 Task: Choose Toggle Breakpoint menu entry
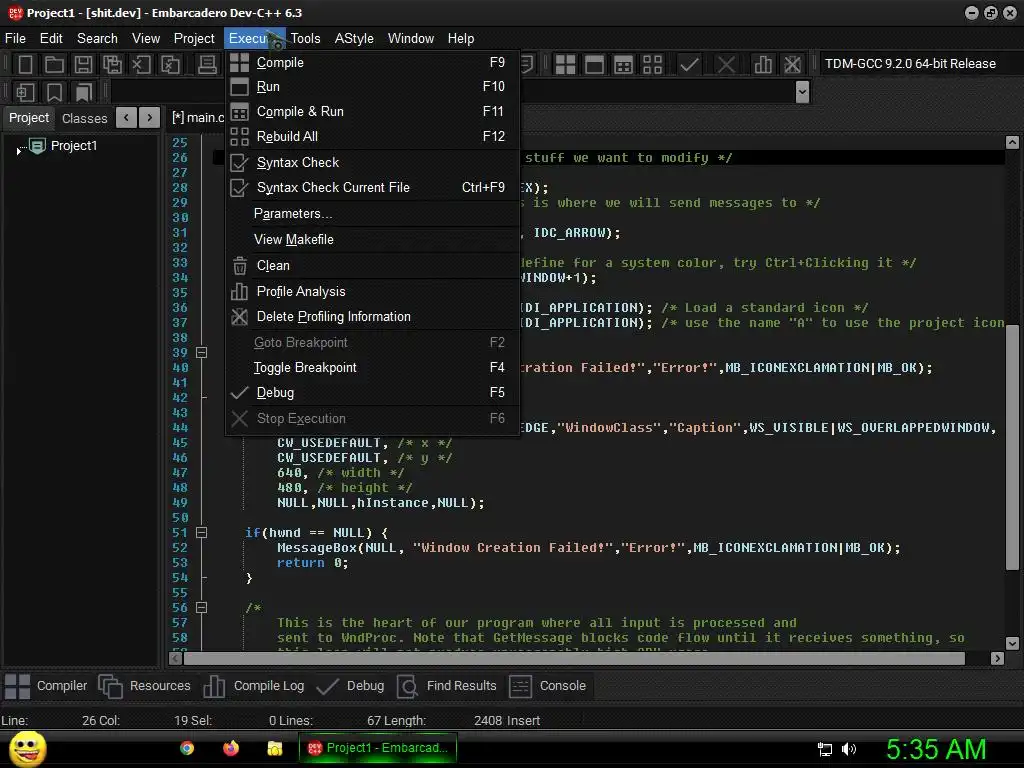click(x=371, y=367)
